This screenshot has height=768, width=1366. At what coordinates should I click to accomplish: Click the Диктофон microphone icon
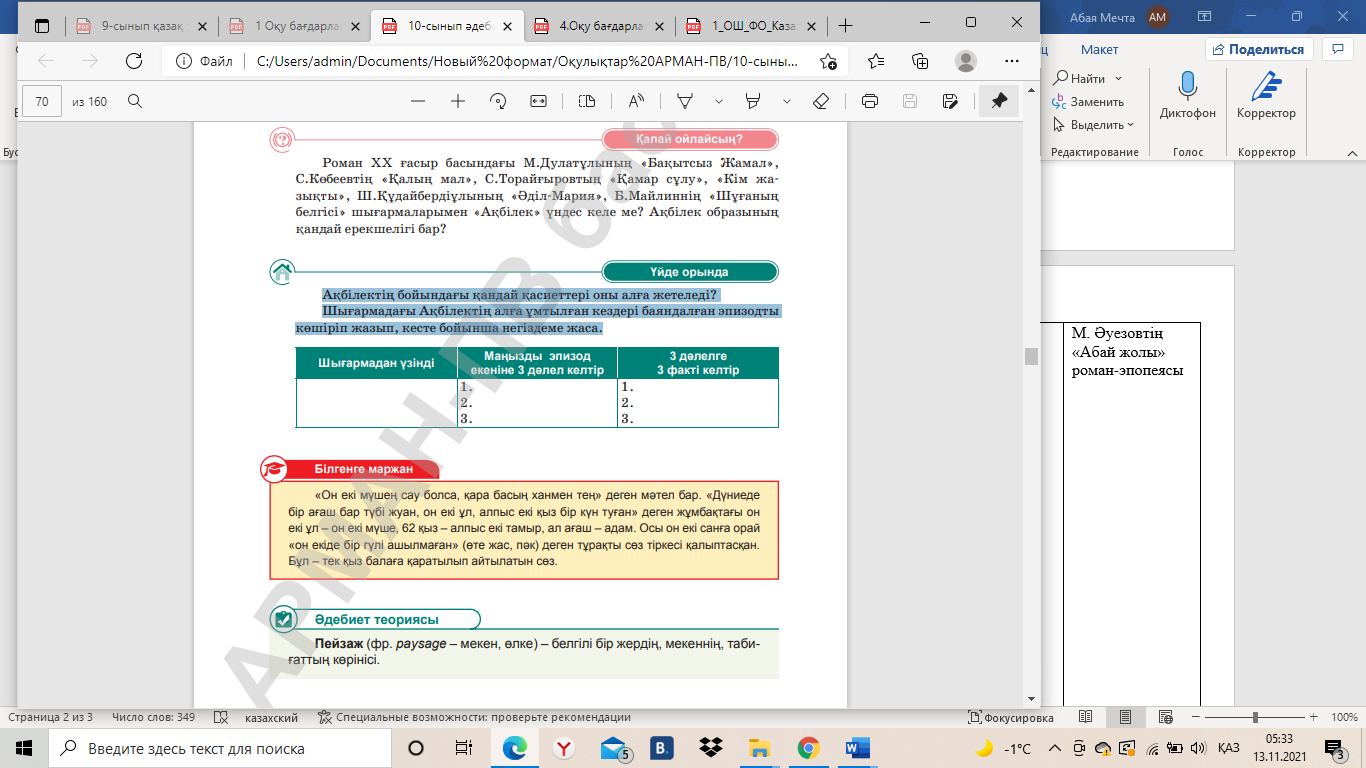coord(1188,86)
